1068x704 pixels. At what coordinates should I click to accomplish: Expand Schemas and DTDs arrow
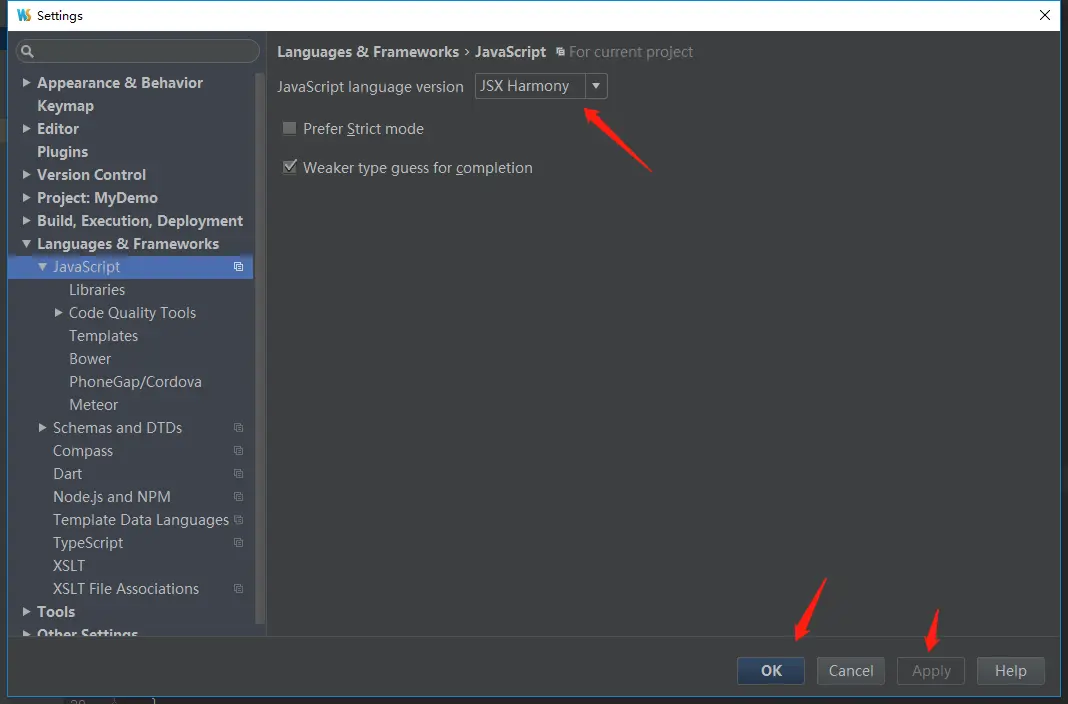click(42, 428)
